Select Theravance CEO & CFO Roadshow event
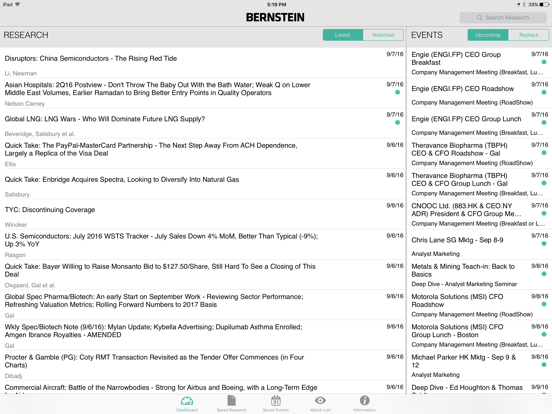 [479, 154]
